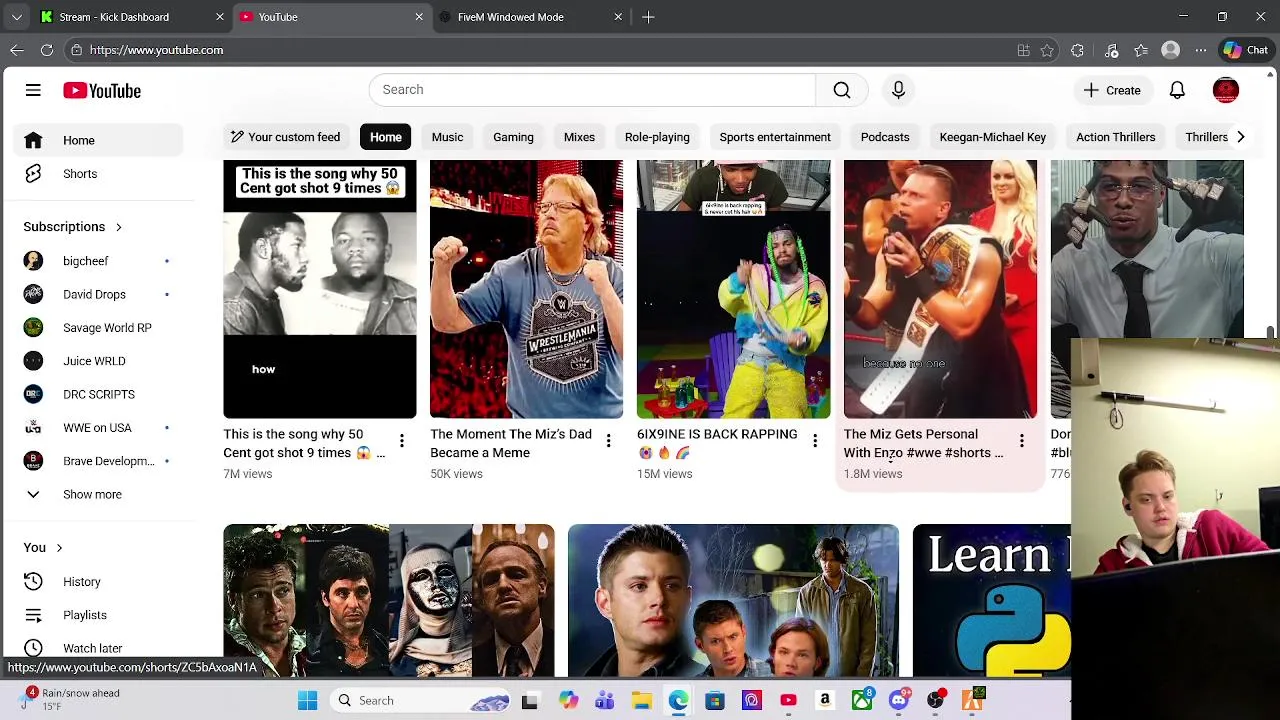This screenshot has height=720, width=1280.
Task: Expand Show more subscriptions
Action: point(92,494)
